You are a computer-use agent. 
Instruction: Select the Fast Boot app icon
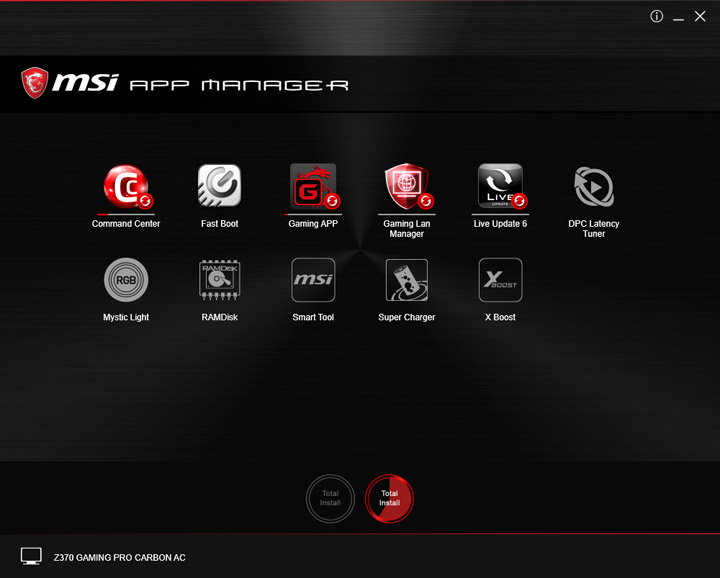[219, 185]
